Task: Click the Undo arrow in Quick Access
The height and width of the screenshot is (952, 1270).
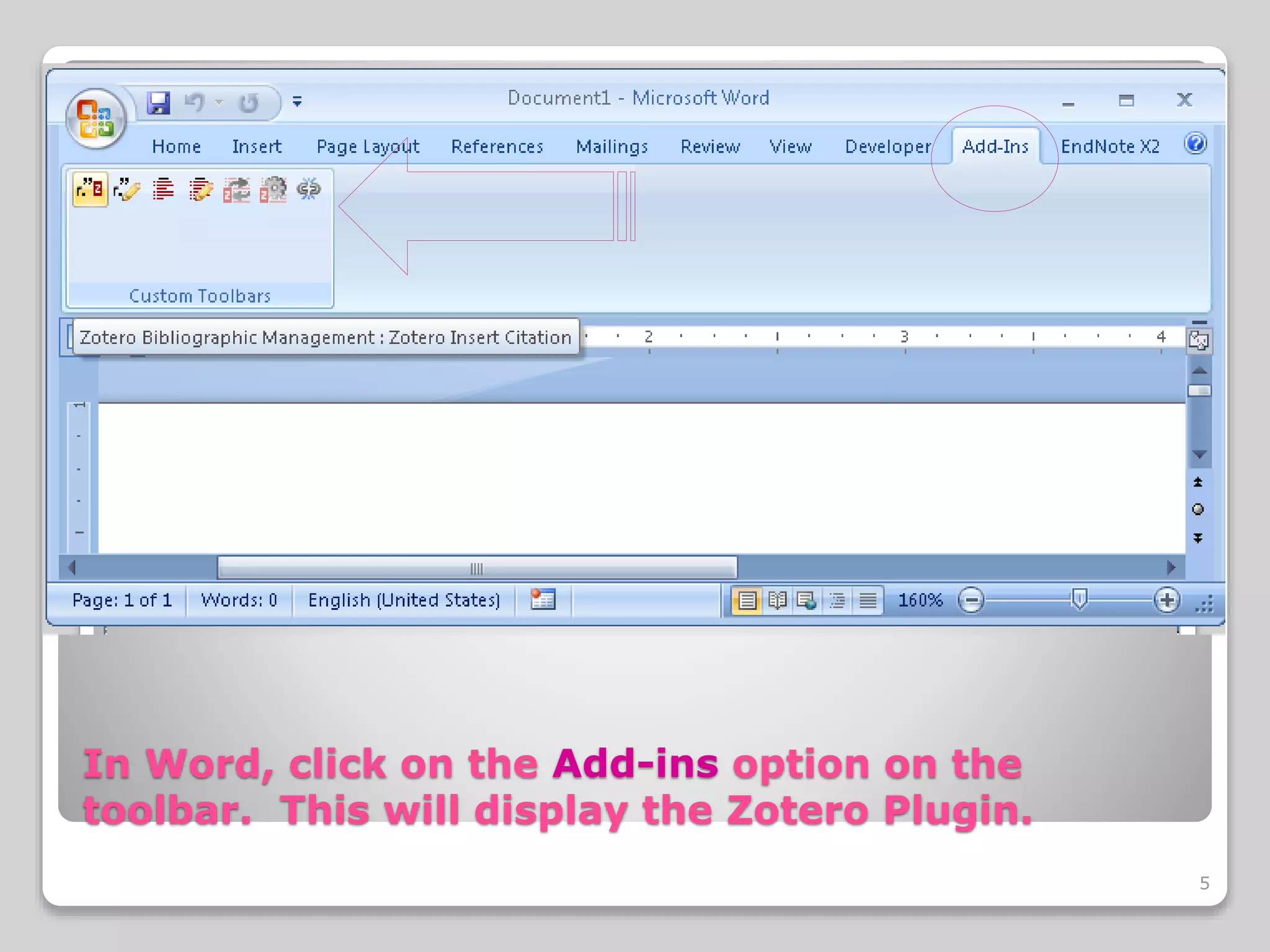Action: (x=194, y=102)
